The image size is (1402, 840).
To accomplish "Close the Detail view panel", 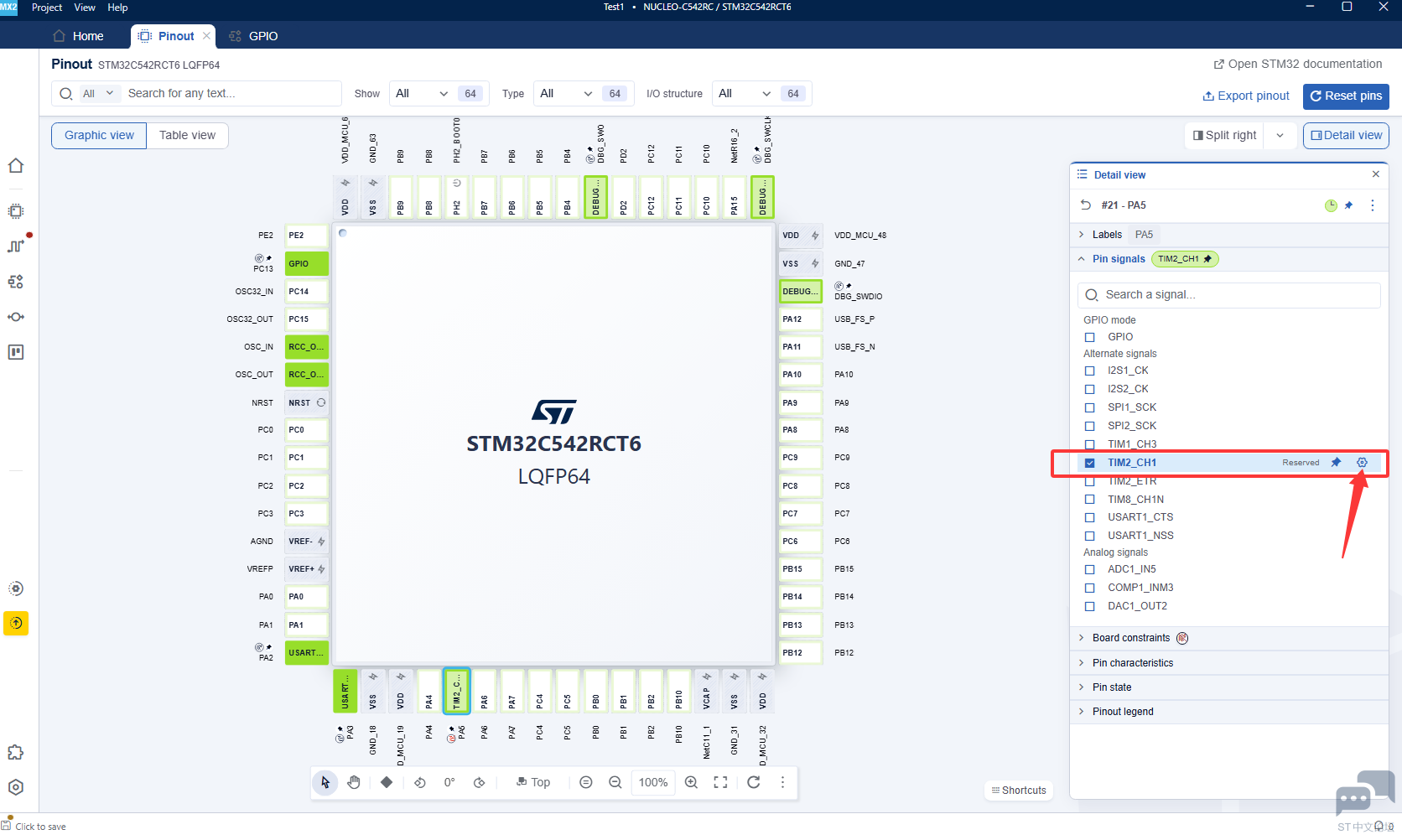I will (1375, 174).
